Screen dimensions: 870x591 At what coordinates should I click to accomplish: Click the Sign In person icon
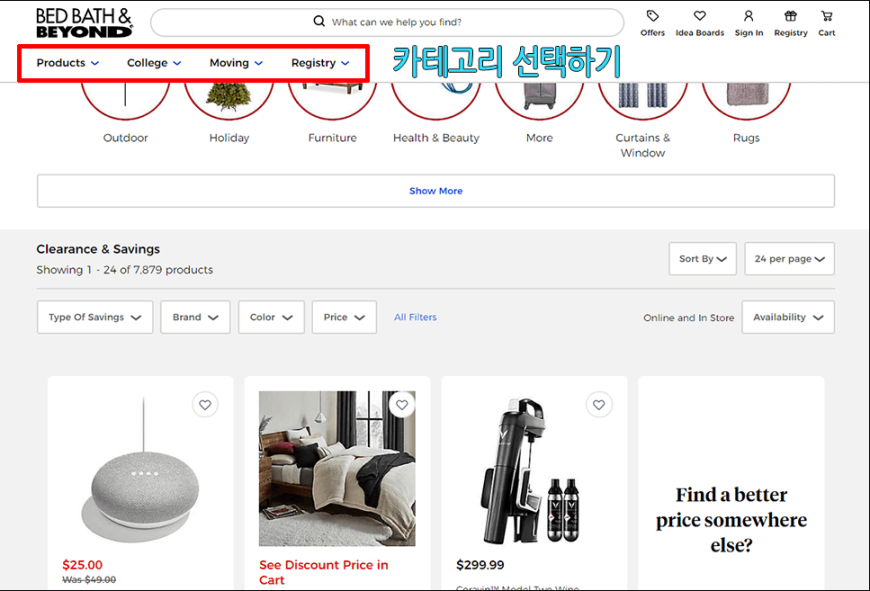(748, 16)
